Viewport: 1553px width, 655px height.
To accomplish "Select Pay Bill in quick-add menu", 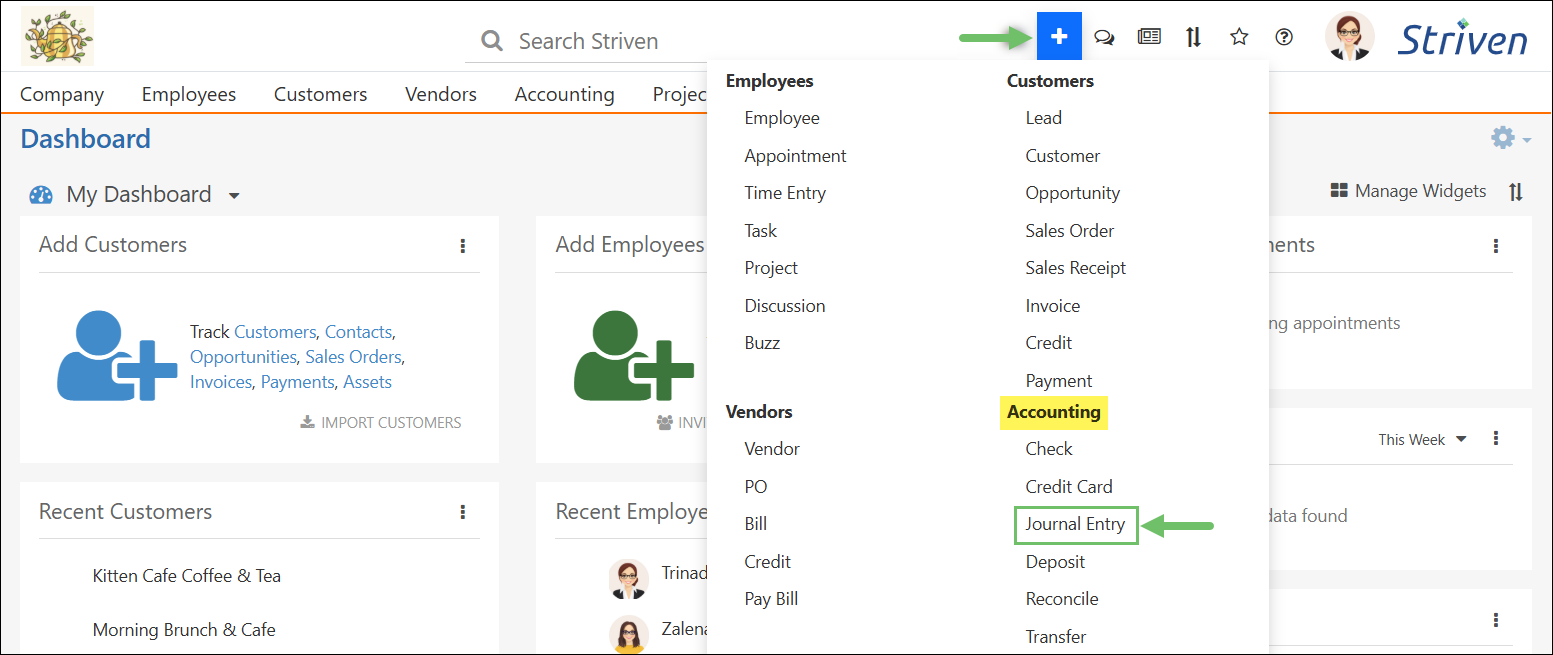I will [771, 599].
